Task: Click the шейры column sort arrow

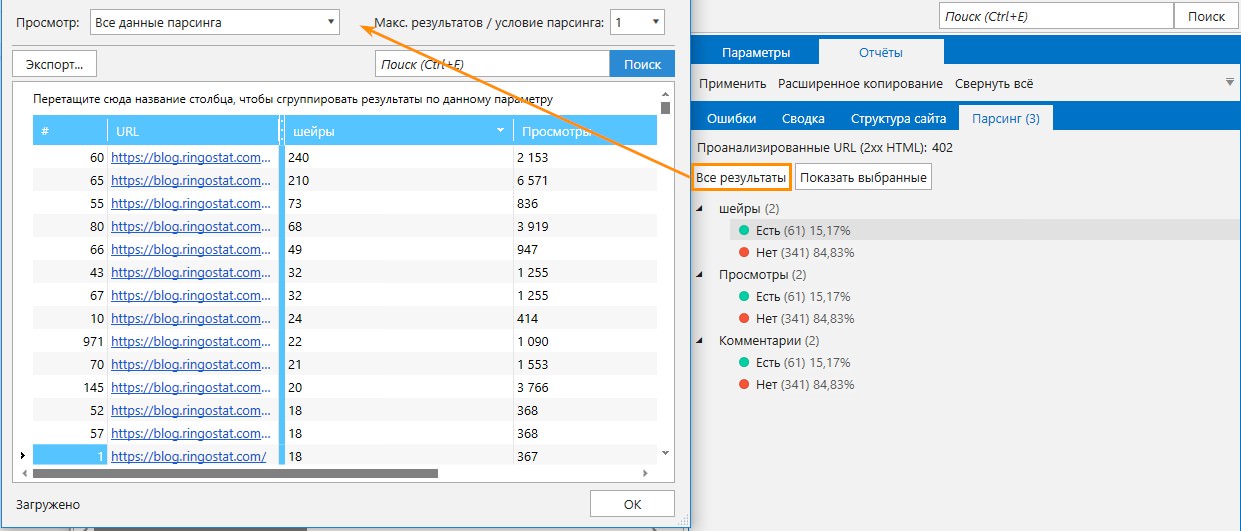Action: [x=500, y=131]
